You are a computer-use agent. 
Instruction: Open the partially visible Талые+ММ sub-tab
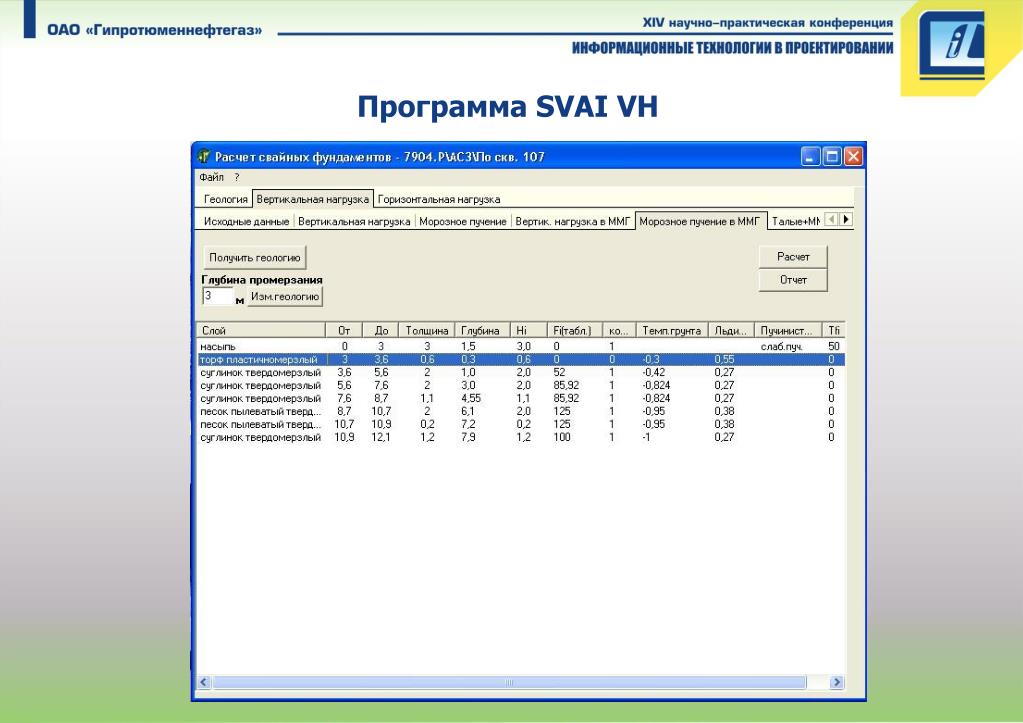coord(795,222)
